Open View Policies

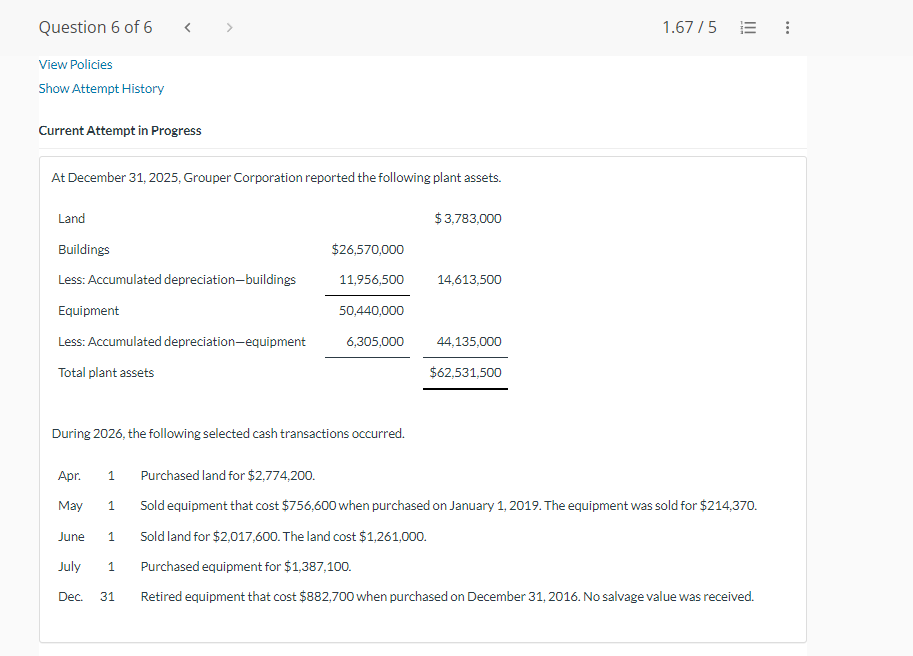(75, 64)
